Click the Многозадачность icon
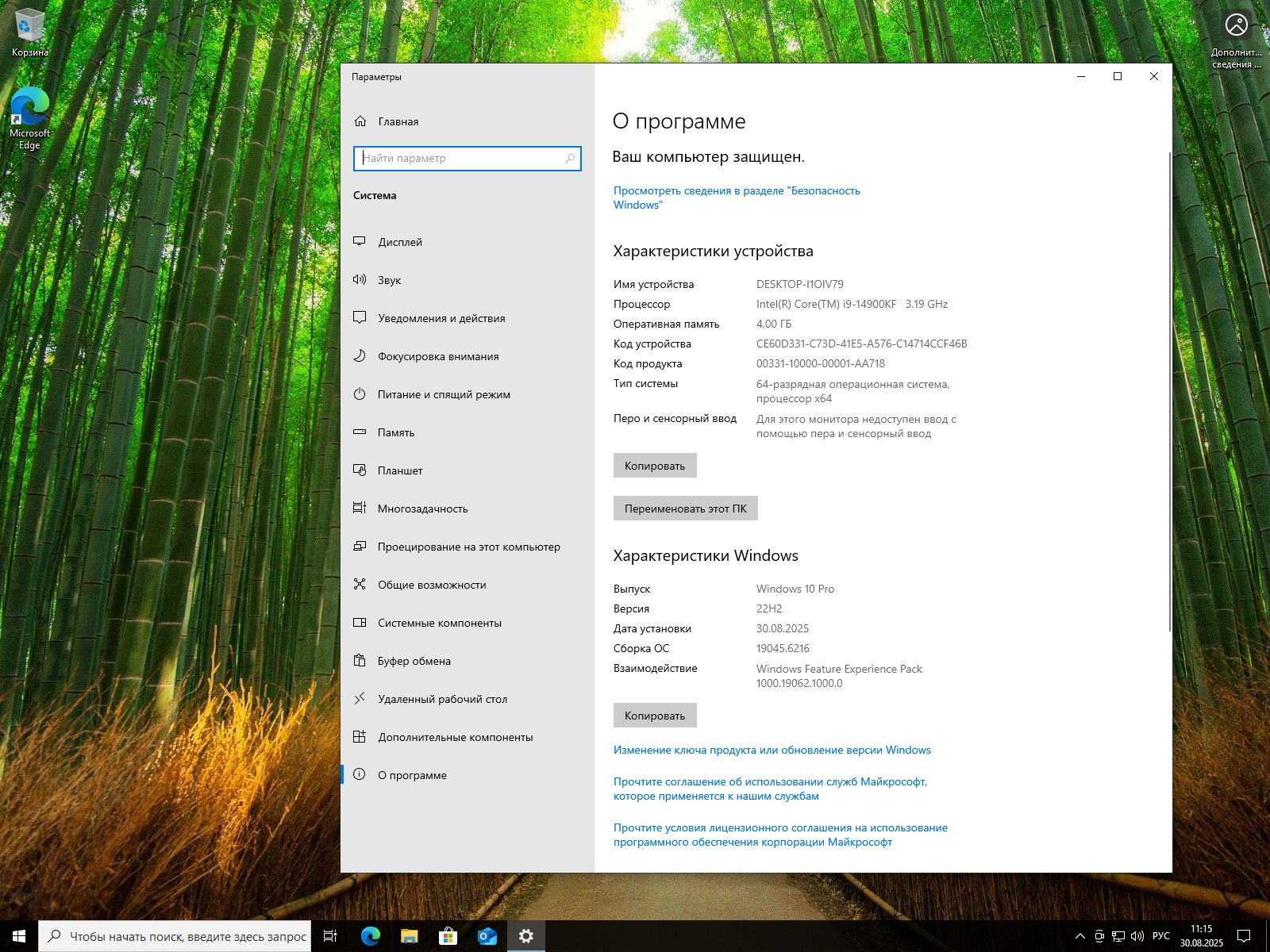The height and width of the screenshot is (952, 1270). coord(360,508)
